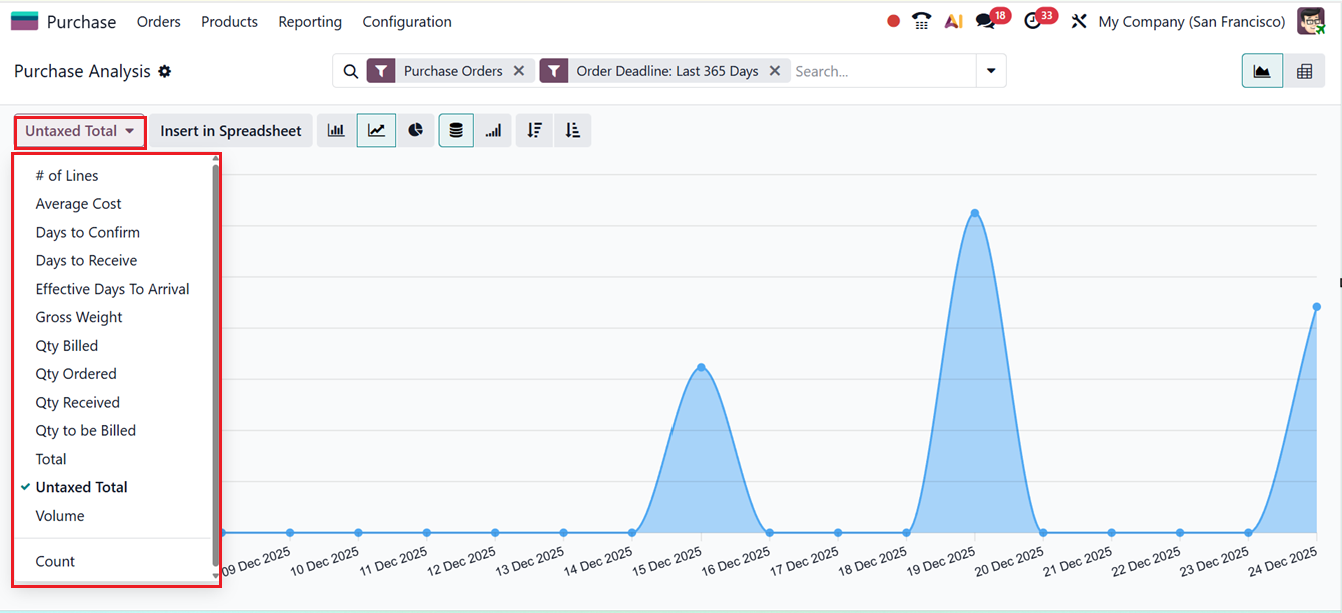The height and width of the screenshot is (613, 1342).
Task: Toggle the cumulative chart option
Action: tap(493, 131)
